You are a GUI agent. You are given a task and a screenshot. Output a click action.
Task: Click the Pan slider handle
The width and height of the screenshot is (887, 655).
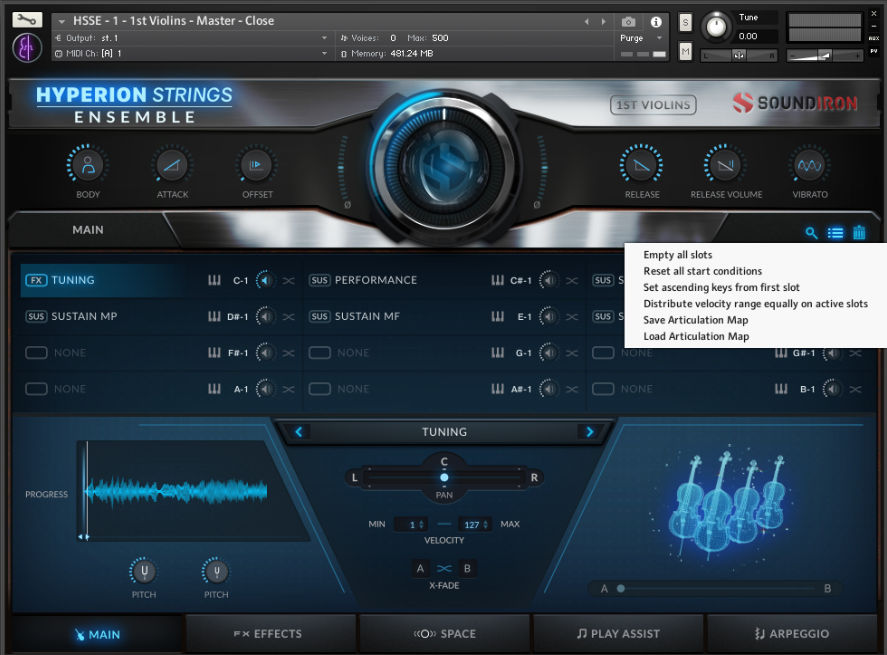point(444,477)
